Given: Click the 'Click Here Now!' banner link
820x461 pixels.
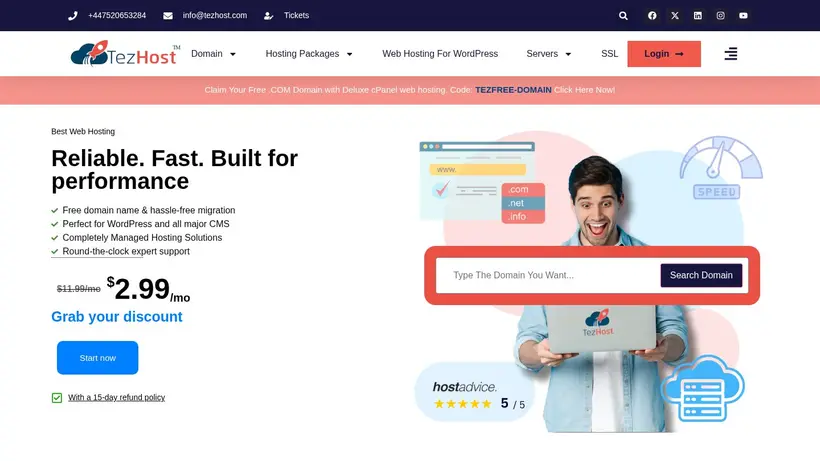Looking at the screenshot, I should (584, 90).
